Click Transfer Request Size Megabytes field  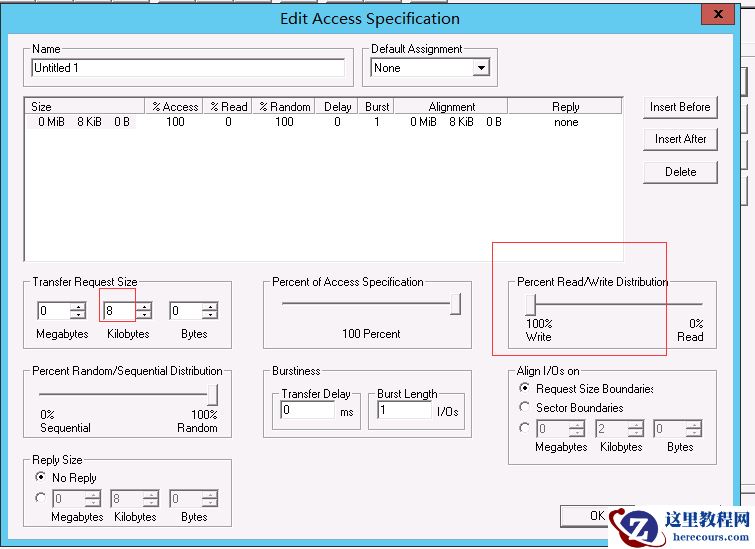tap(54, 311)
